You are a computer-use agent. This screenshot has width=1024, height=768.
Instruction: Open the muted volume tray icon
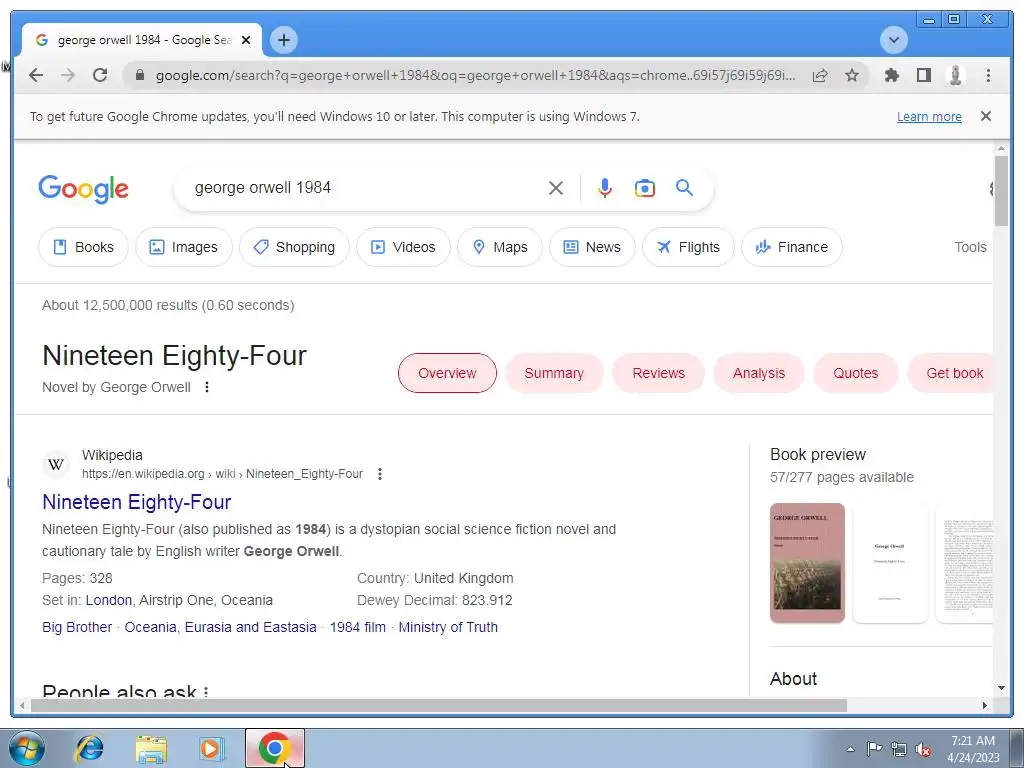pos(923,749)
